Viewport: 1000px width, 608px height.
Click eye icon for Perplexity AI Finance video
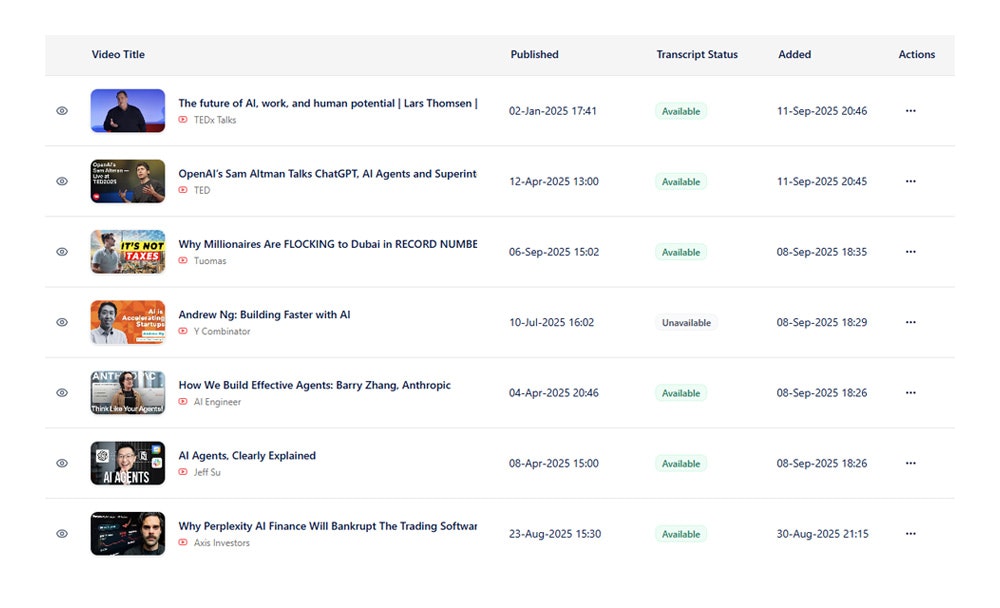62,534
